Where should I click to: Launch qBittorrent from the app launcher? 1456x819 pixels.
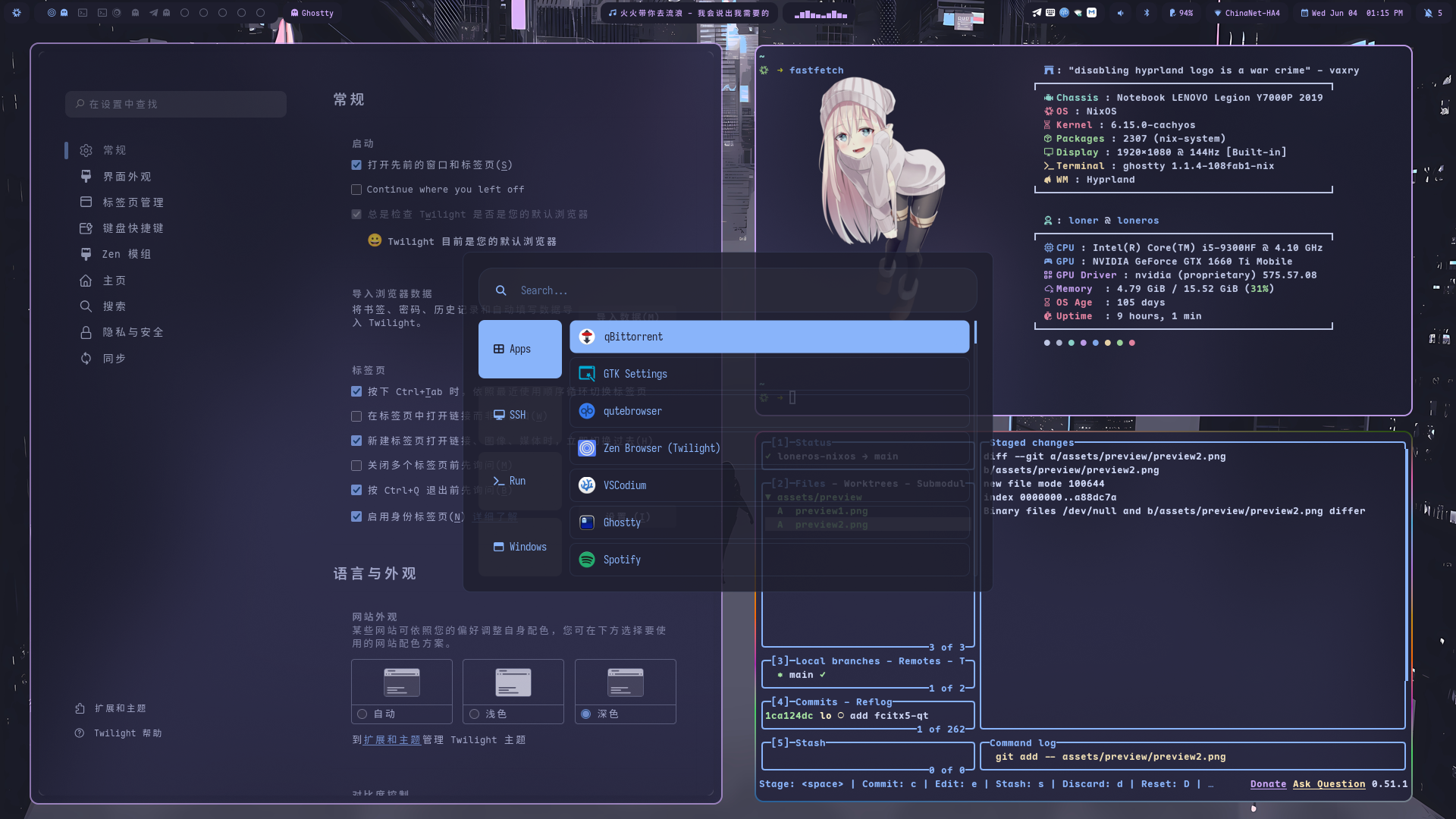tap(769, 336)
